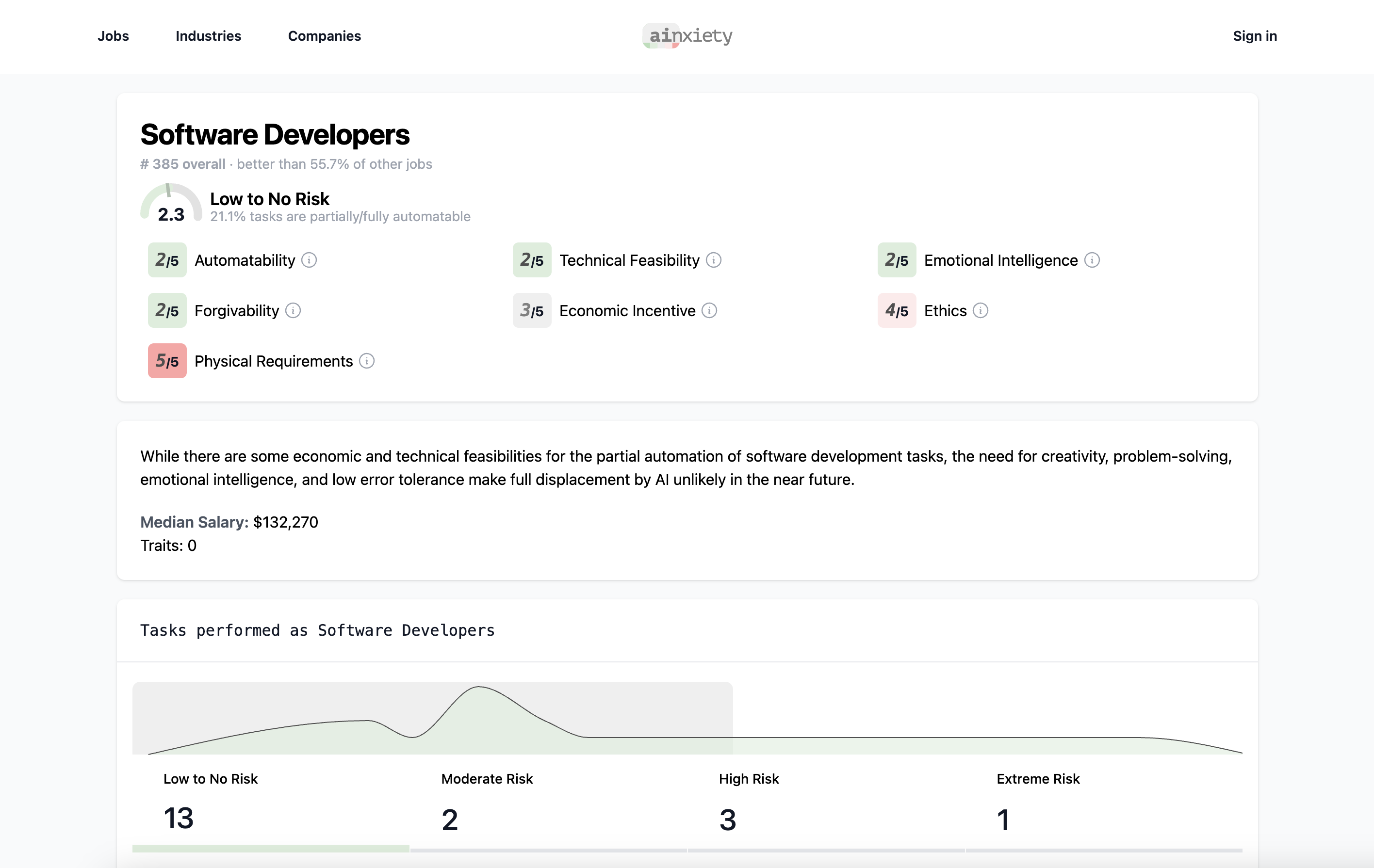Click the info icon beside Automatability

(309, 260)
